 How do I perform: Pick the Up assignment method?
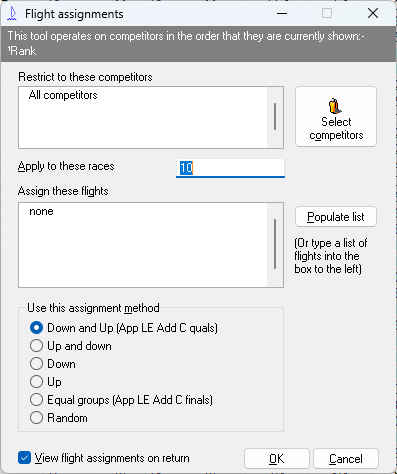coord(36,382)
